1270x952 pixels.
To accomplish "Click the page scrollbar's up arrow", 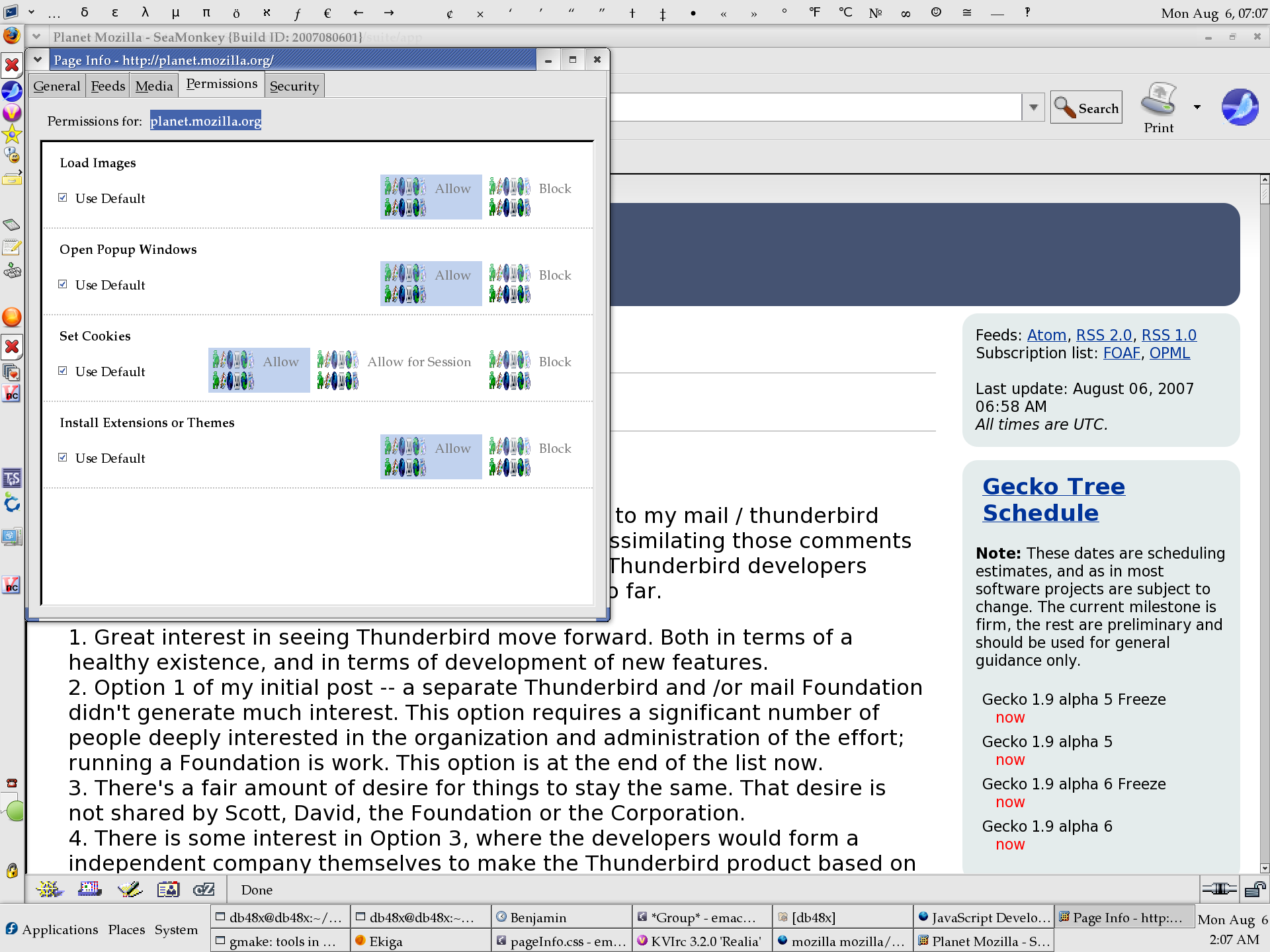I will (x=1264, y=180).
